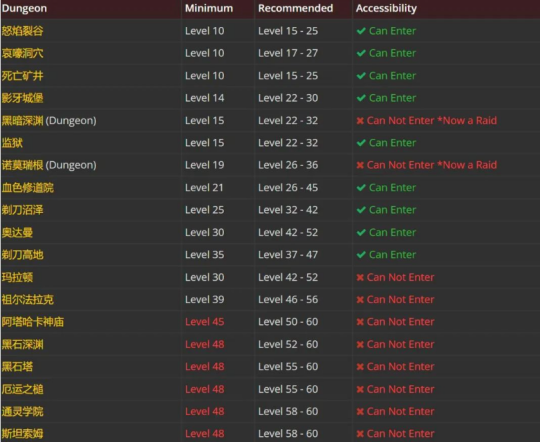
Task: Open the 玛拉顿 dungeon link
Action: 17,277
